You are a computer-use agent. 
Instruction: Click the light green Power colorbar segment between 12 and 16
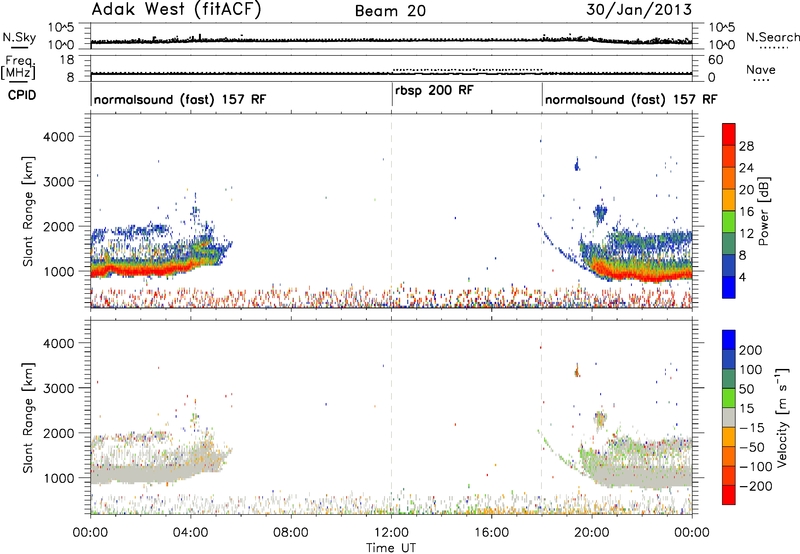tap(729, 222)
